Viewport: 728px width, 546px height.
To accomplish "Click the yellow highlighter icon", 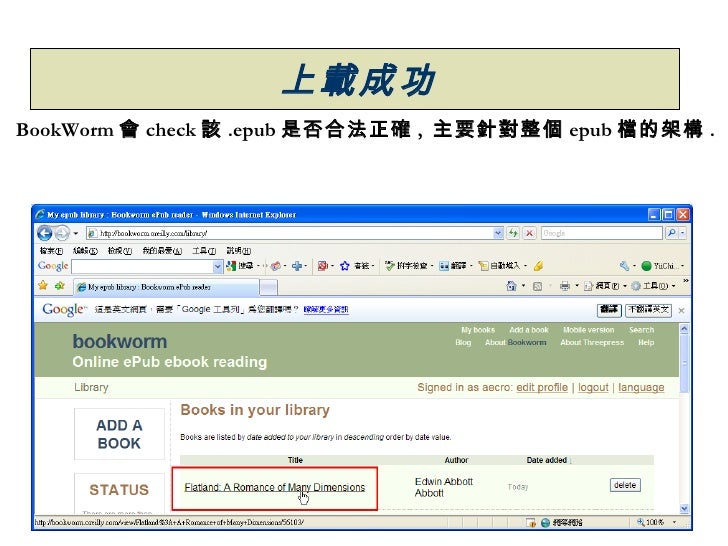I will [538, 266].
